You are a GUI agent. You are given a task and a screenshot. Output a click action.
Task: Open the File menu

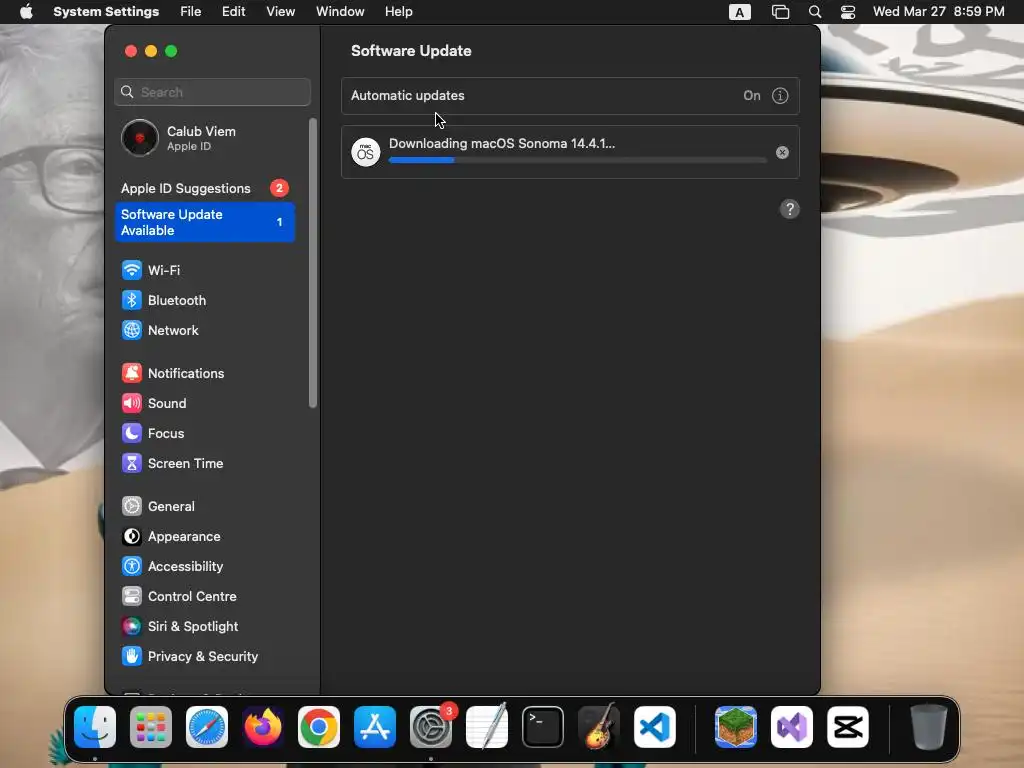coord(191,12)
